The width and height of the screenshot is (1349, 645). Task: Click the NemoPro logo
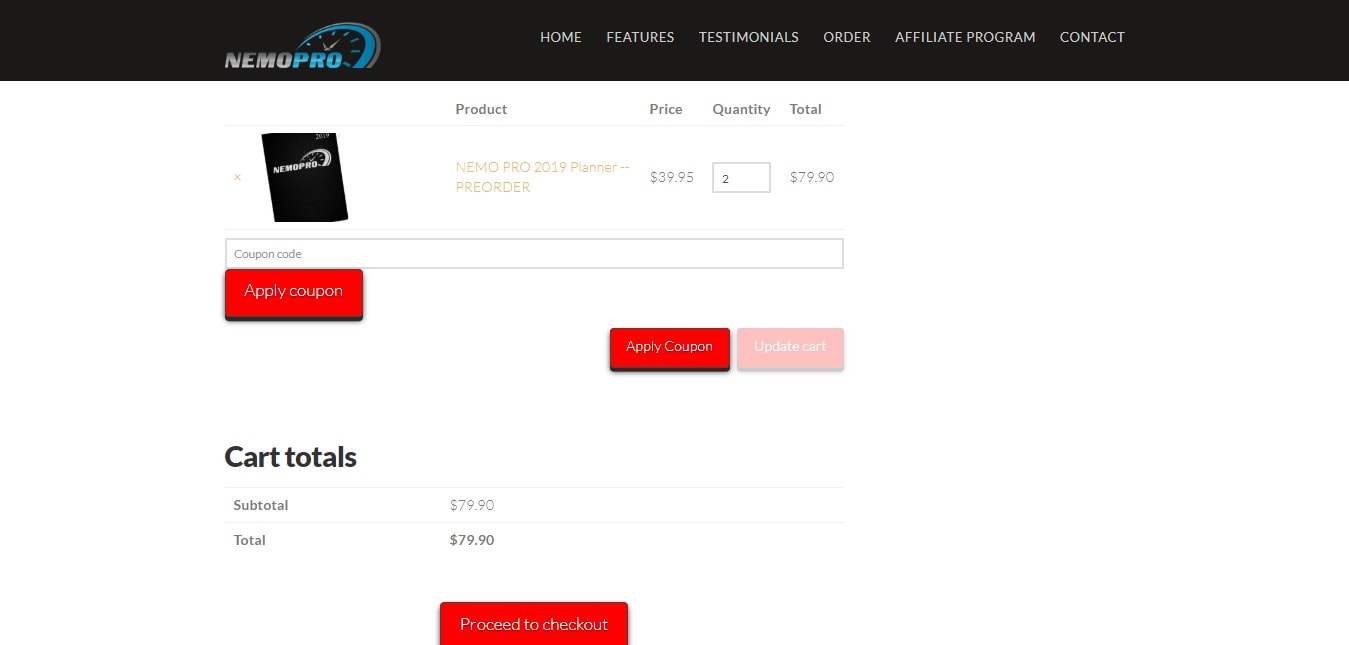[302, 46]
